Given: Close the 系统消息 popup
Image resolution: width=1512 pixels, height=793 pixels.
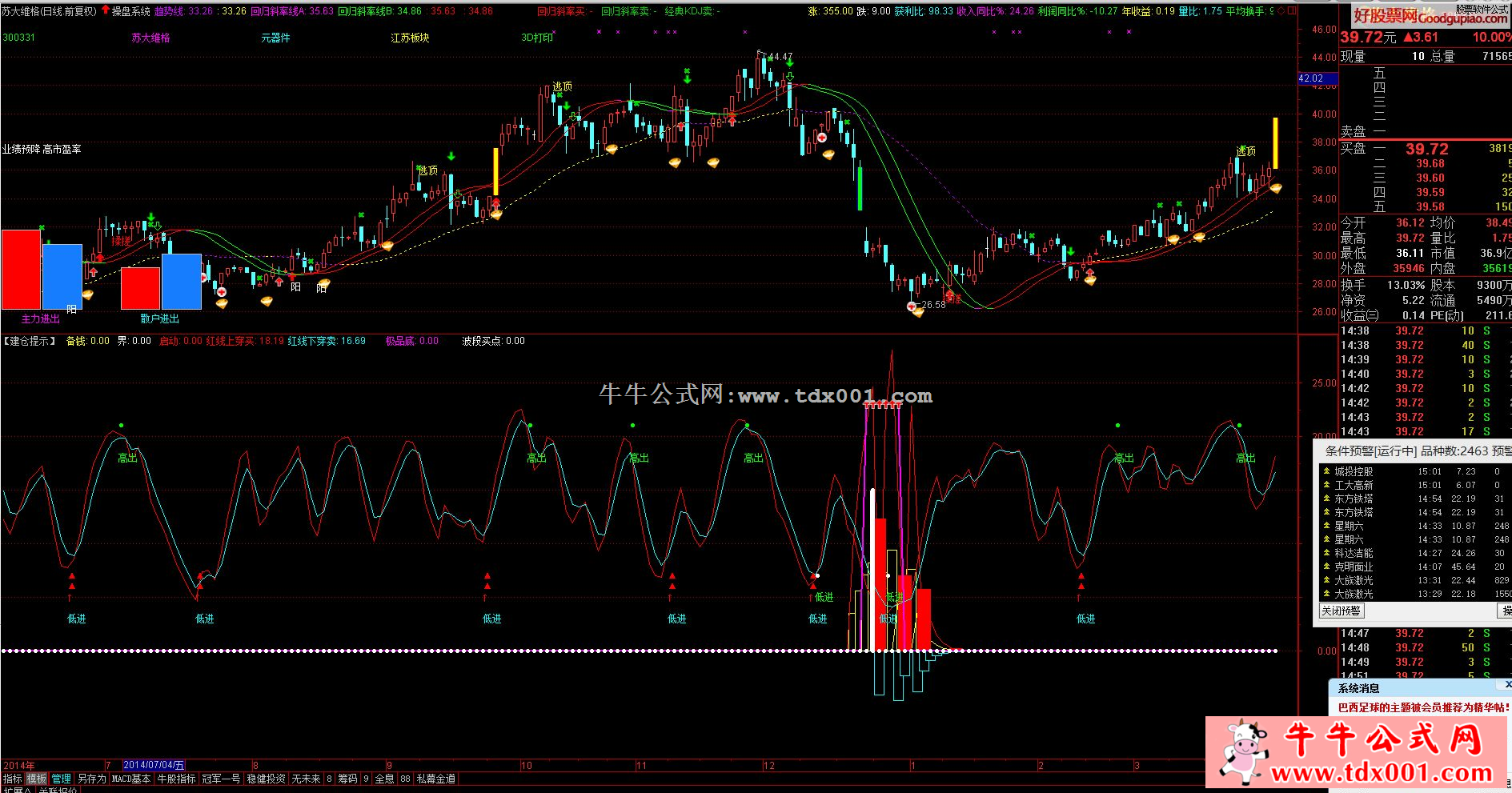Looking at the screenshot, I should click(x=1507, y=685).
